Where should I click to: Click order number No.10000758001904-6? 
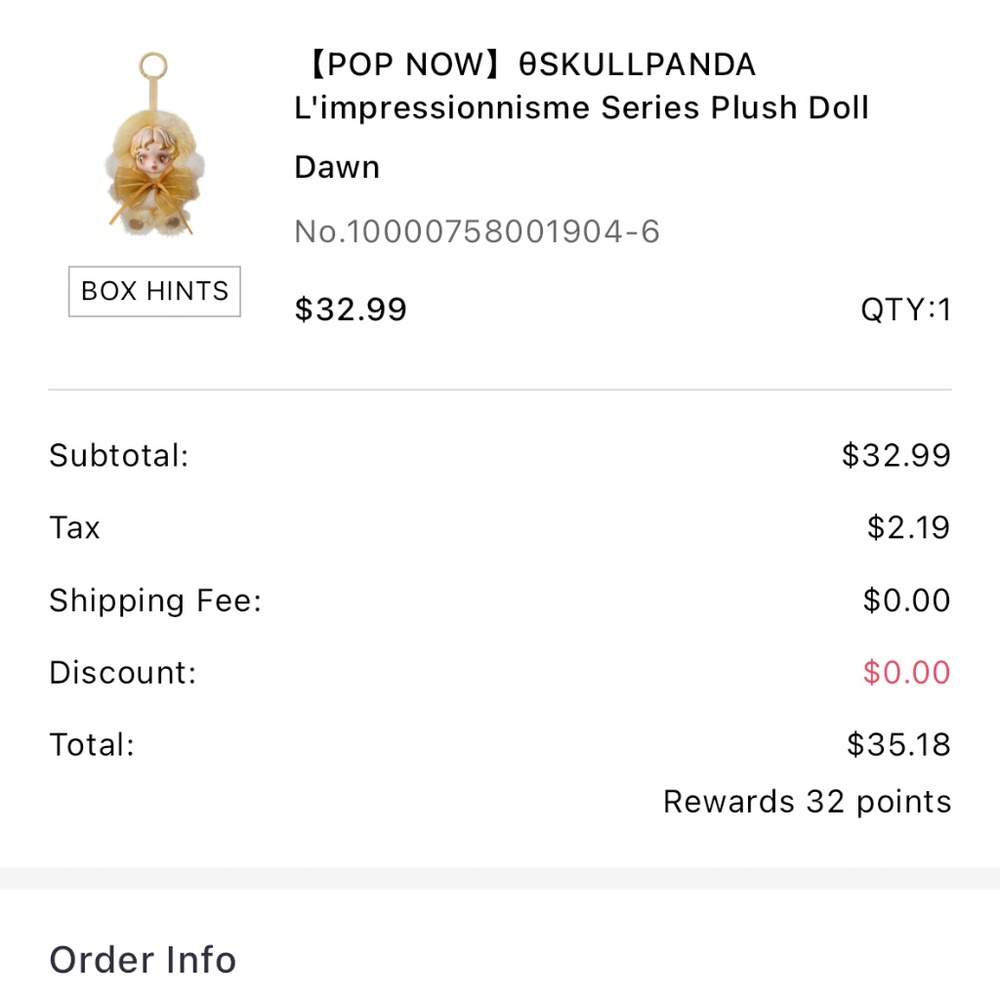tap(476, 230)
